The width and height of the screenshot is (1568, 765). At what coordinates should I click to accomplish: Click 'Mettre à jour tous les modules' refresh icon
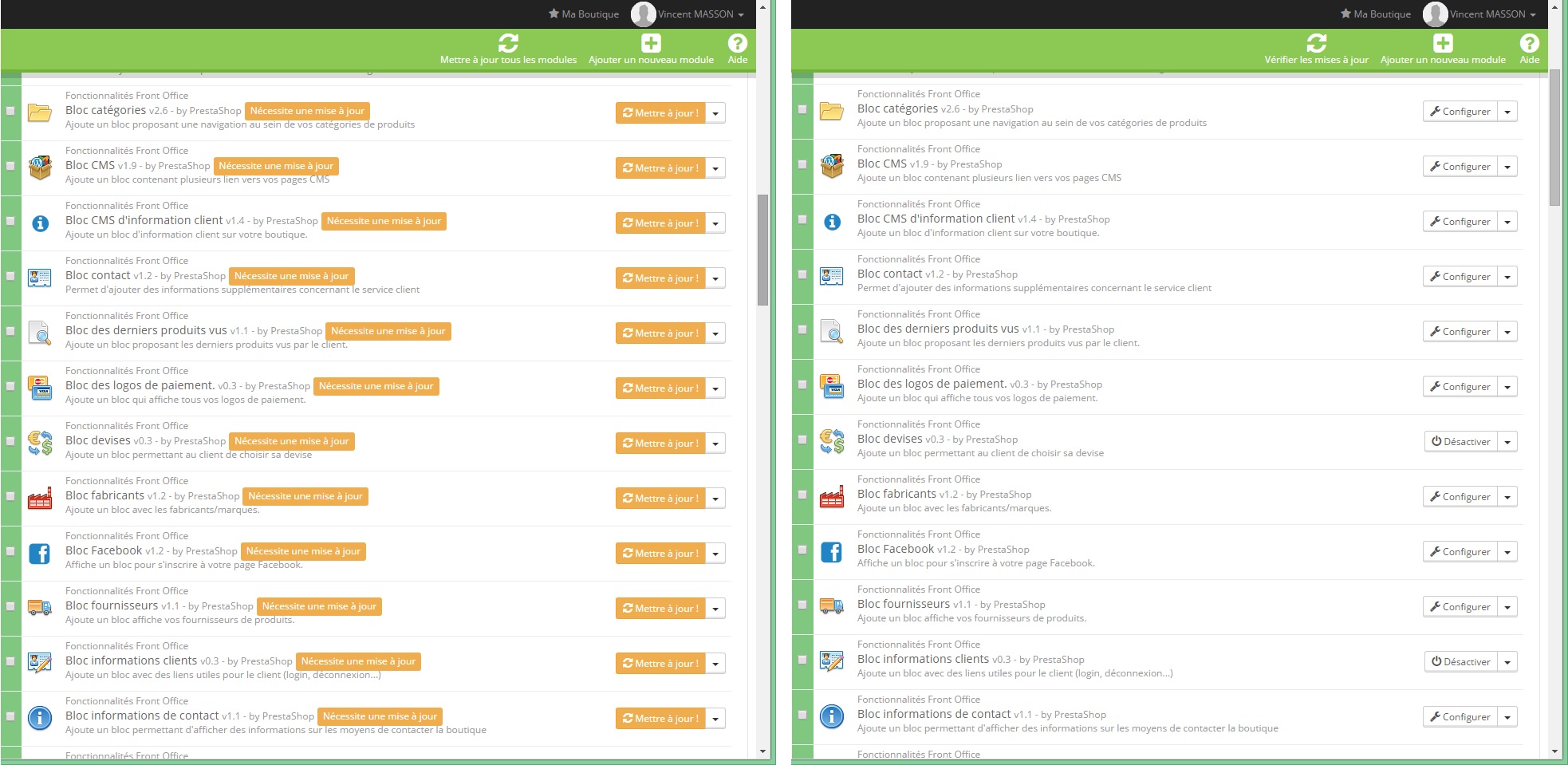(508, 43)
